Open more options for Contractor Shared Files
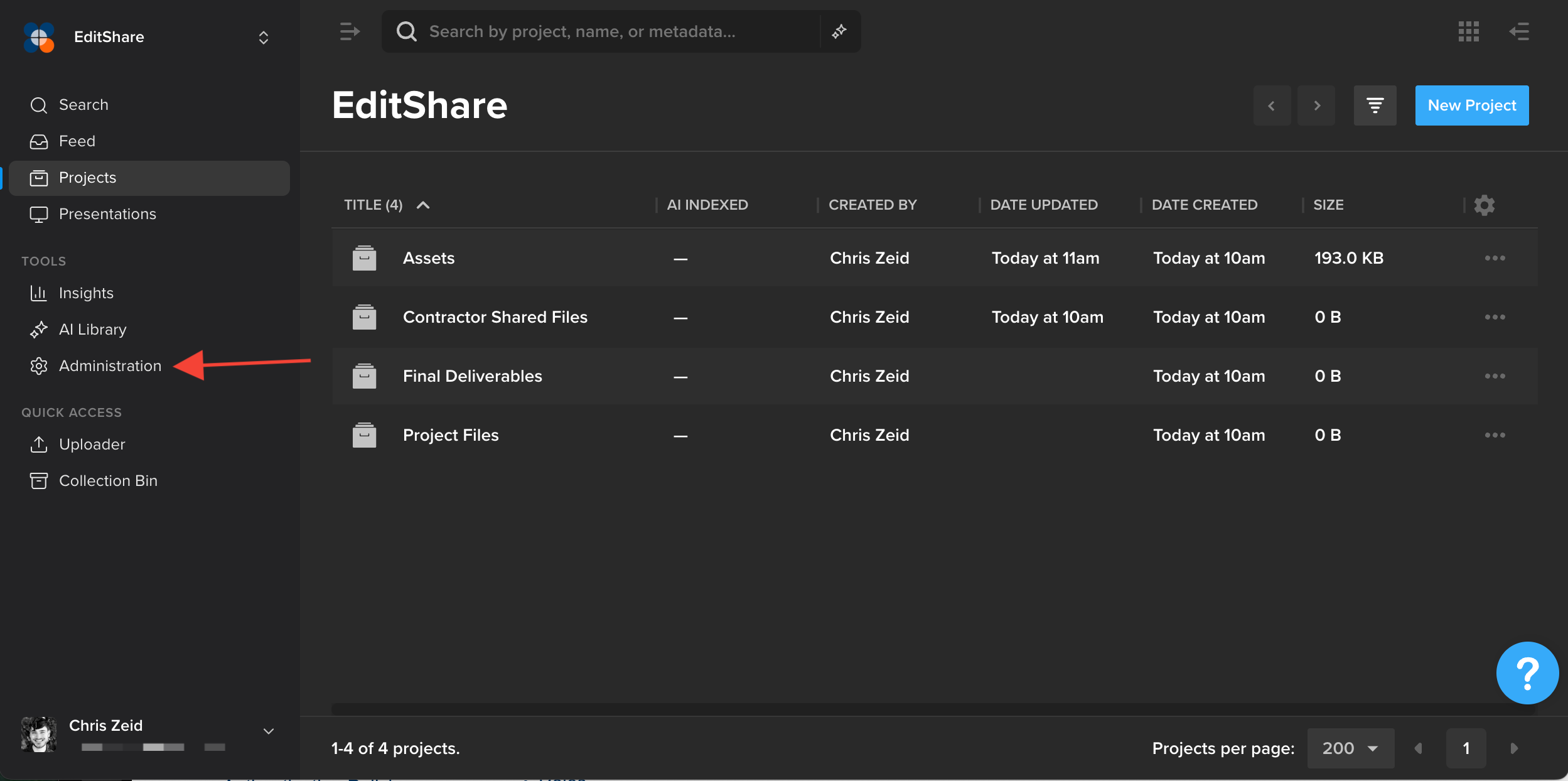The height and width of the screenshot is (781, 1568). [1495, 317]
